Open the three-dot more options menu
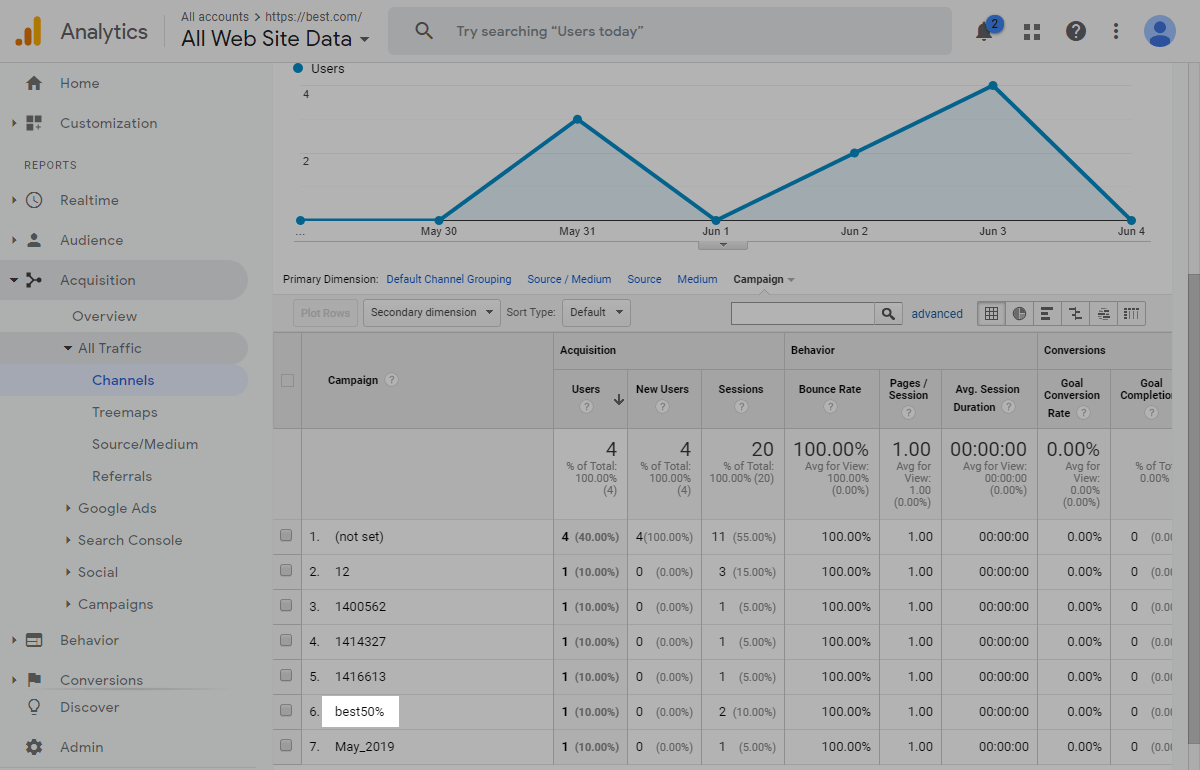The width and height of the screenshot is (1200, 770). [1116, 31]
